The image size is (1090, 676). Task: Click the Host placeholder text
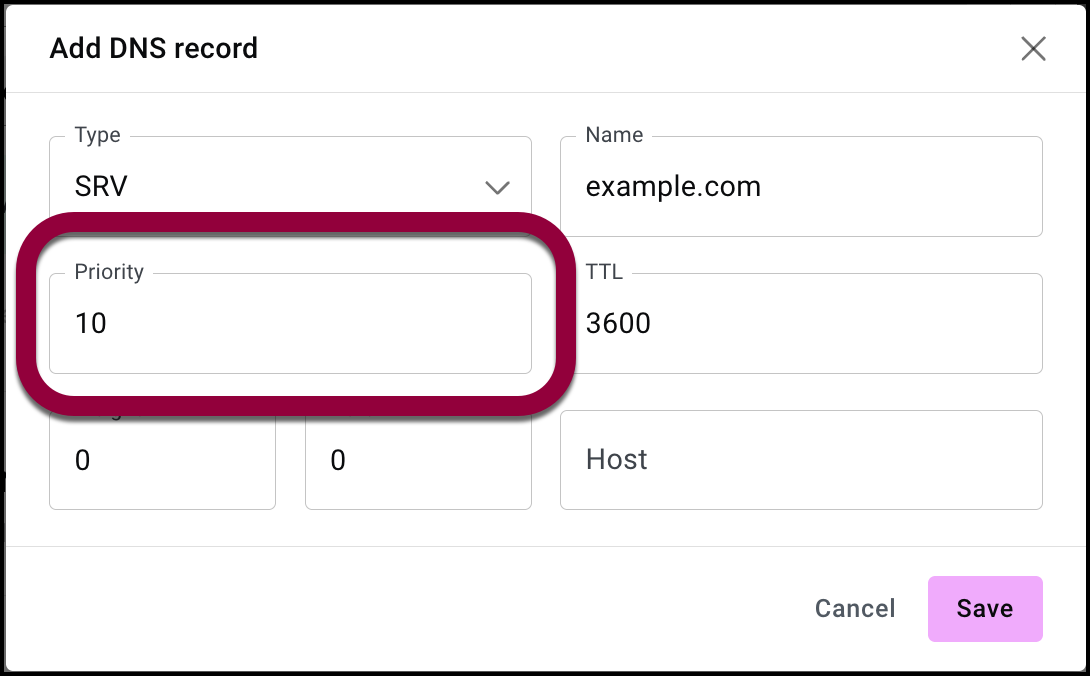pyautogui.click(x=617, y=460)
